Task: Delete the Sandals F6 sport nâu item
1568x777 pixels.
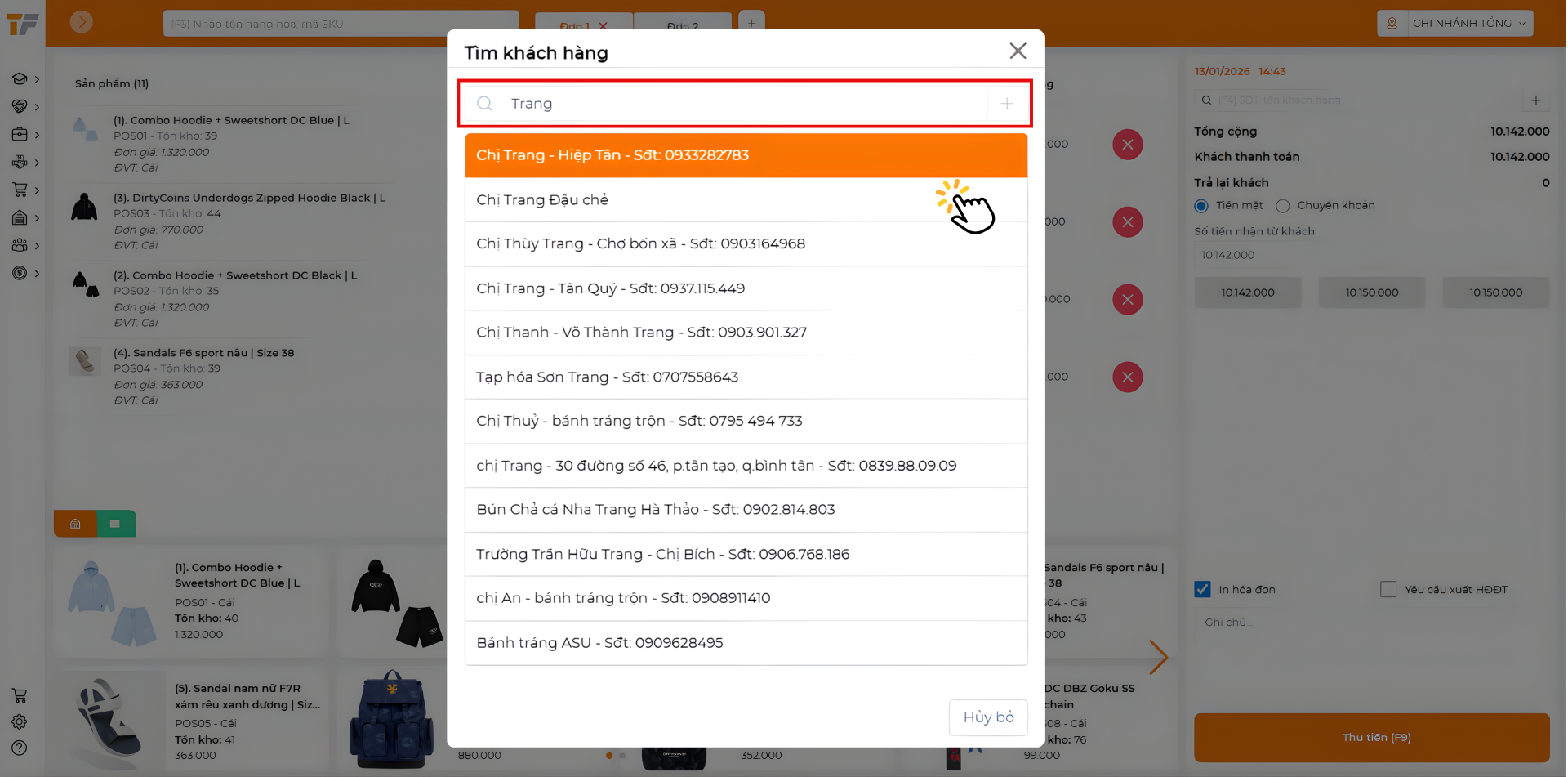Action: click(1127, 377)
